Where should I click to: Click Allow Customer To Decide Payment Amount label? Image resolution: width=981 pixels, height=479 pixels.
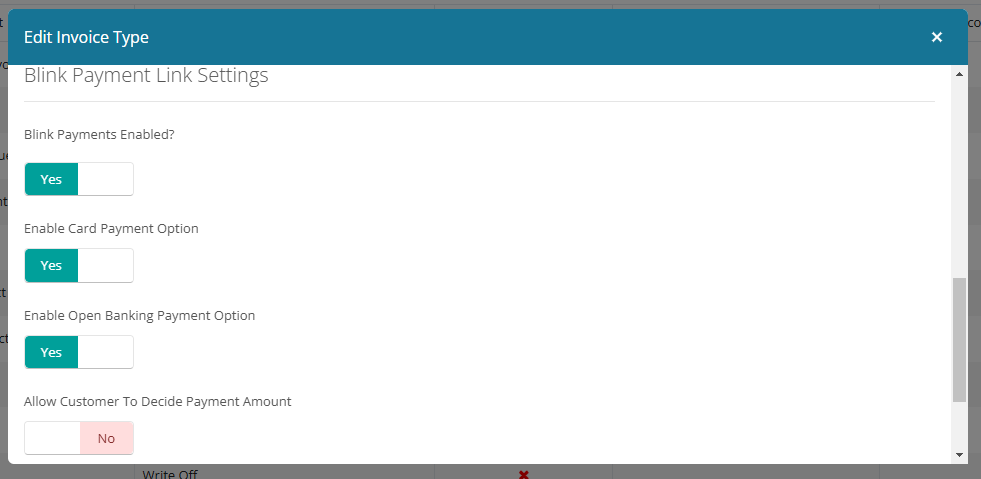(158, 401)
